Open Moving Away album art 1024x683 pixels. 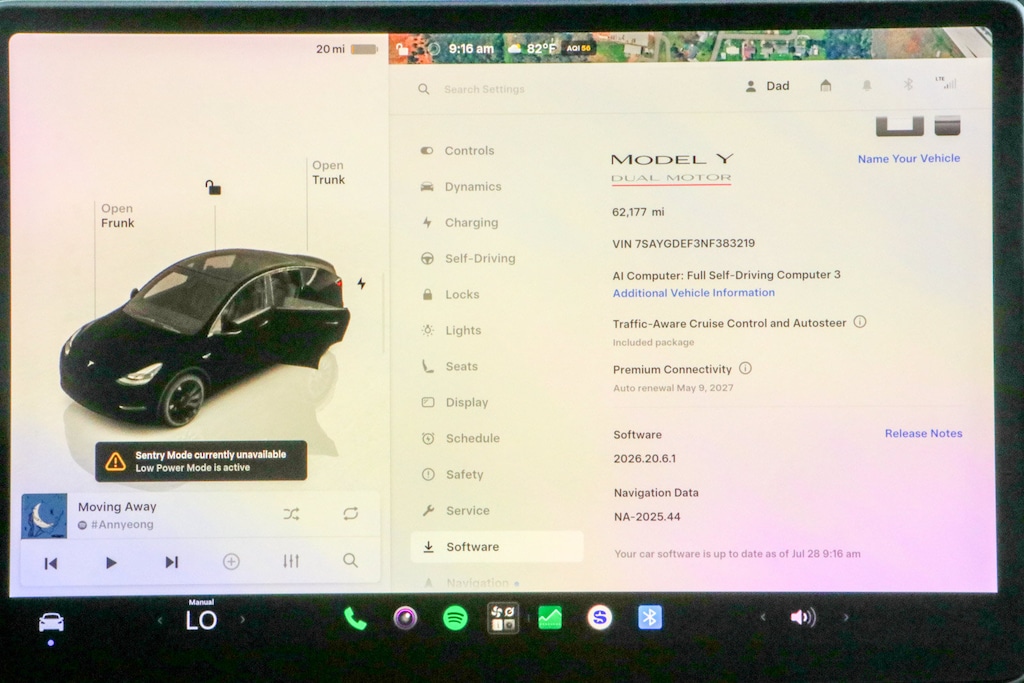click(44, 516)
